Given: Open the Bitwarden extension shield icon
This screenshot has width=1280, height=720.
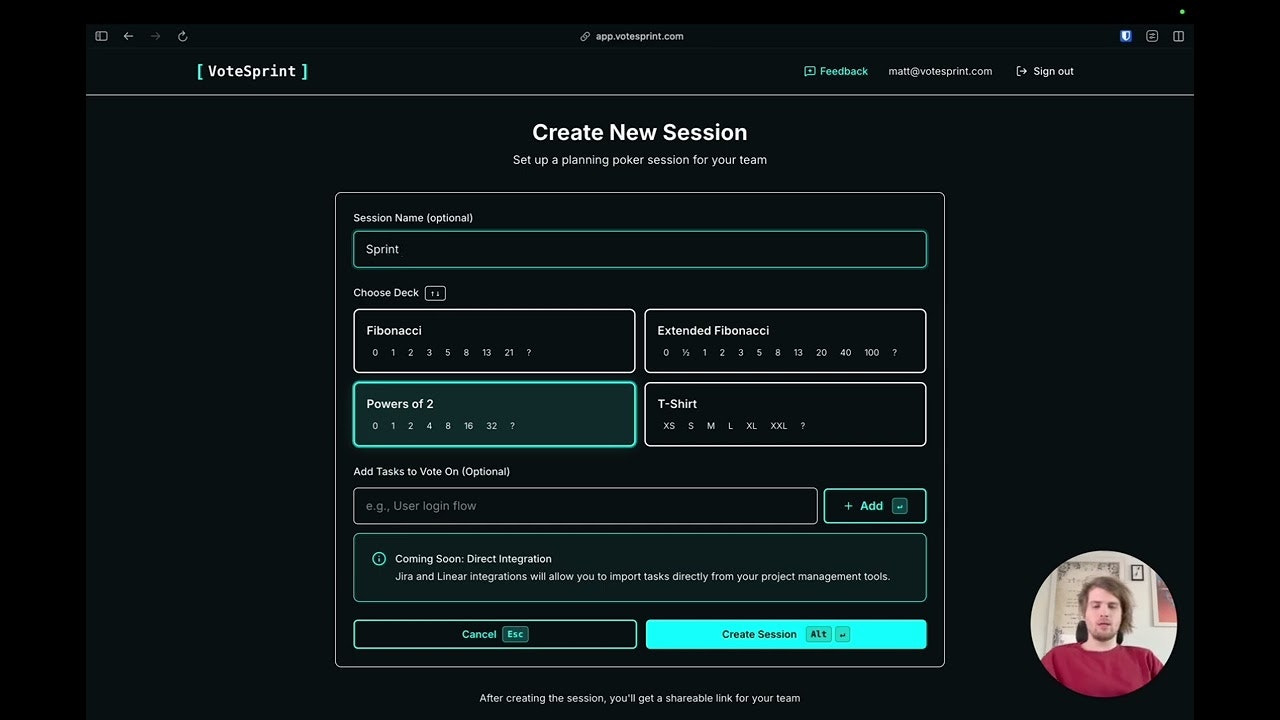Looking at the screenshot, I should click(x=1125, y=36).
